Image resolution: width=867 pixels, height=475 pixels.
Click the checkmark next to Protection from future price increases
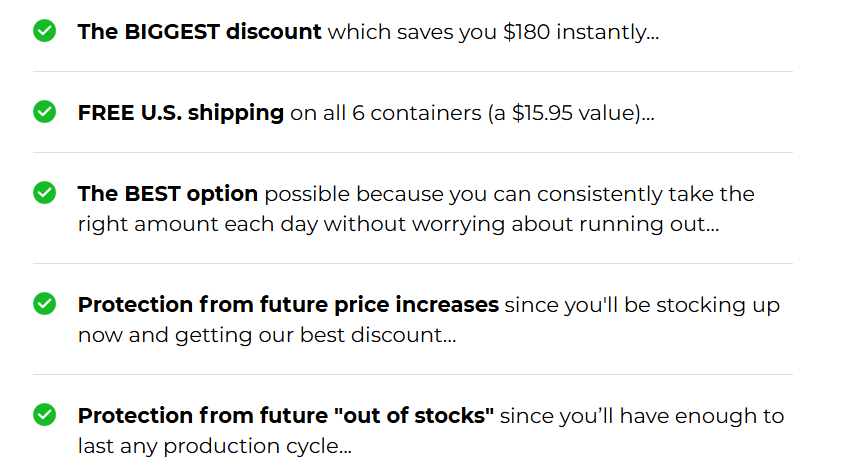tap(44, 304)
